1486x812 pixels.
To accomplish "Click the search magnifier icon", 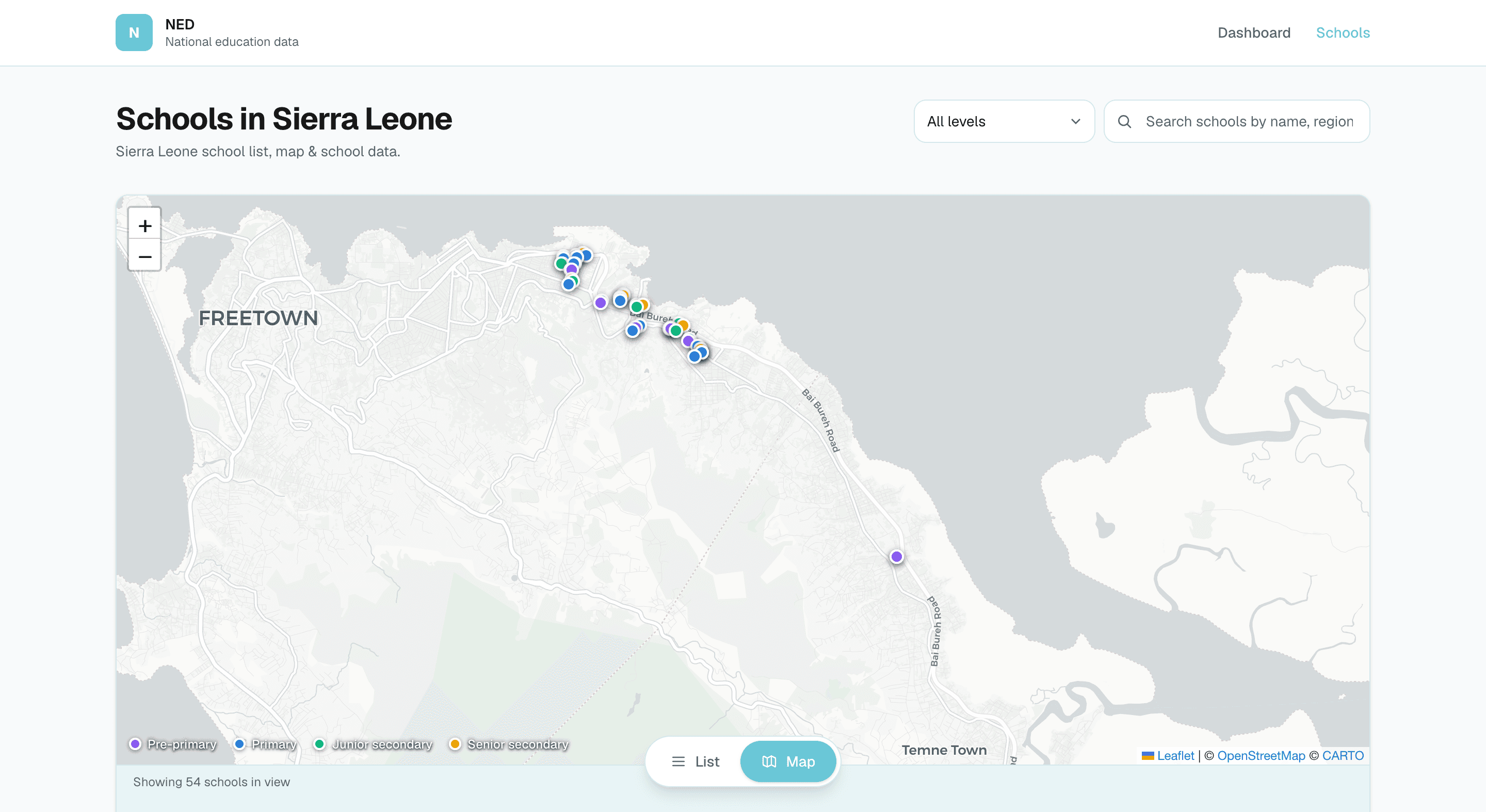I will pyautogui.click(x=1124, y=122).
